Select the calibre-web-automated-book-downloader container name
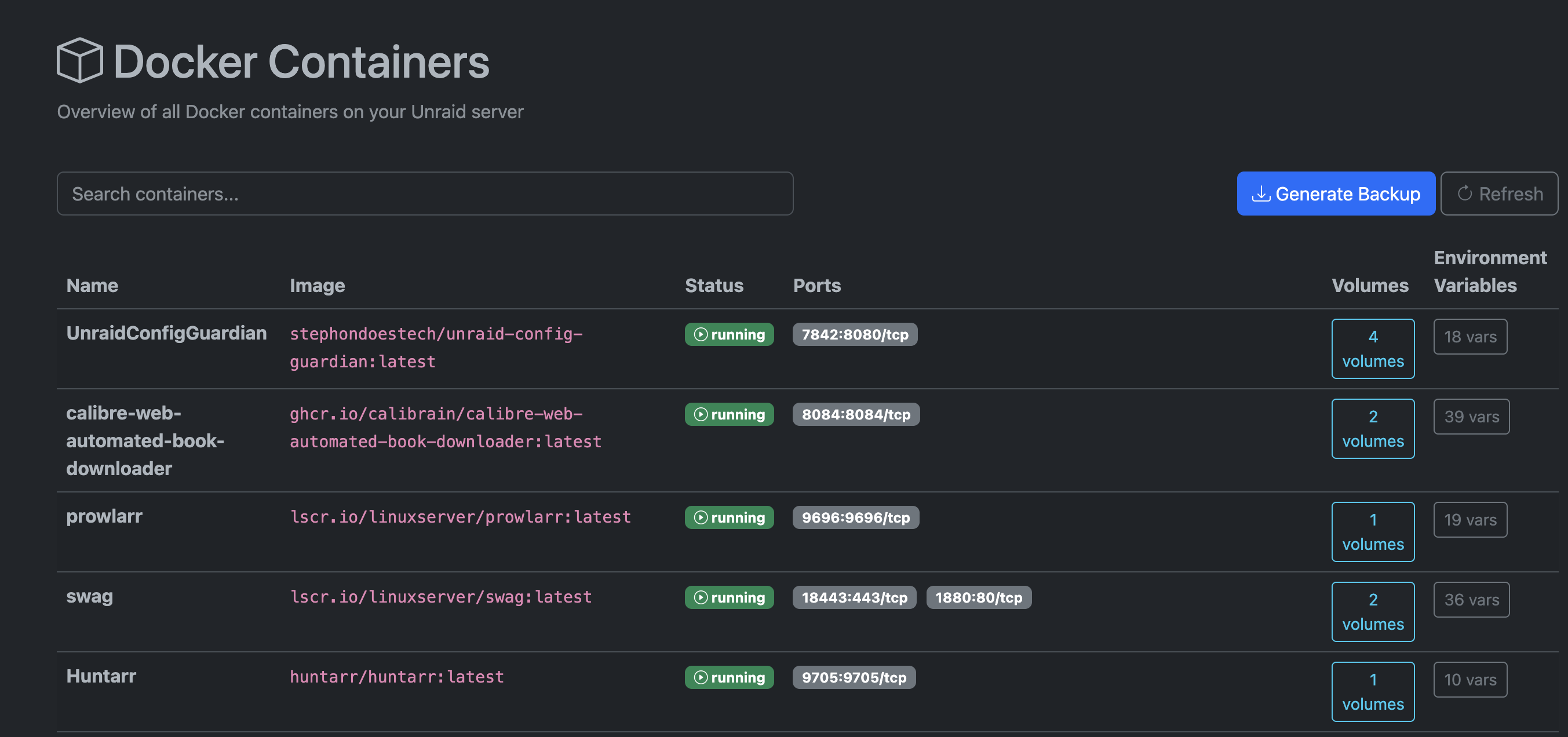This screenshot has height=737, width=1568. point(145,442)
